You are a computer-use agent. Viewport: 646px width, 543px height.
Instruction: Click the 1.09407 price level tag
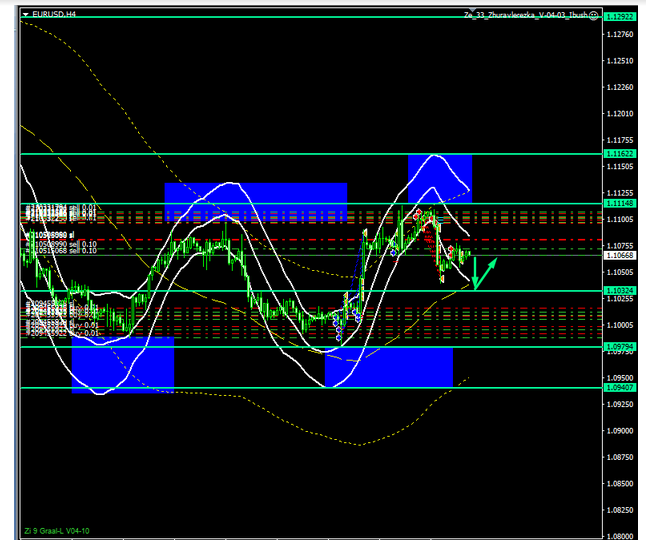[620, 387]
